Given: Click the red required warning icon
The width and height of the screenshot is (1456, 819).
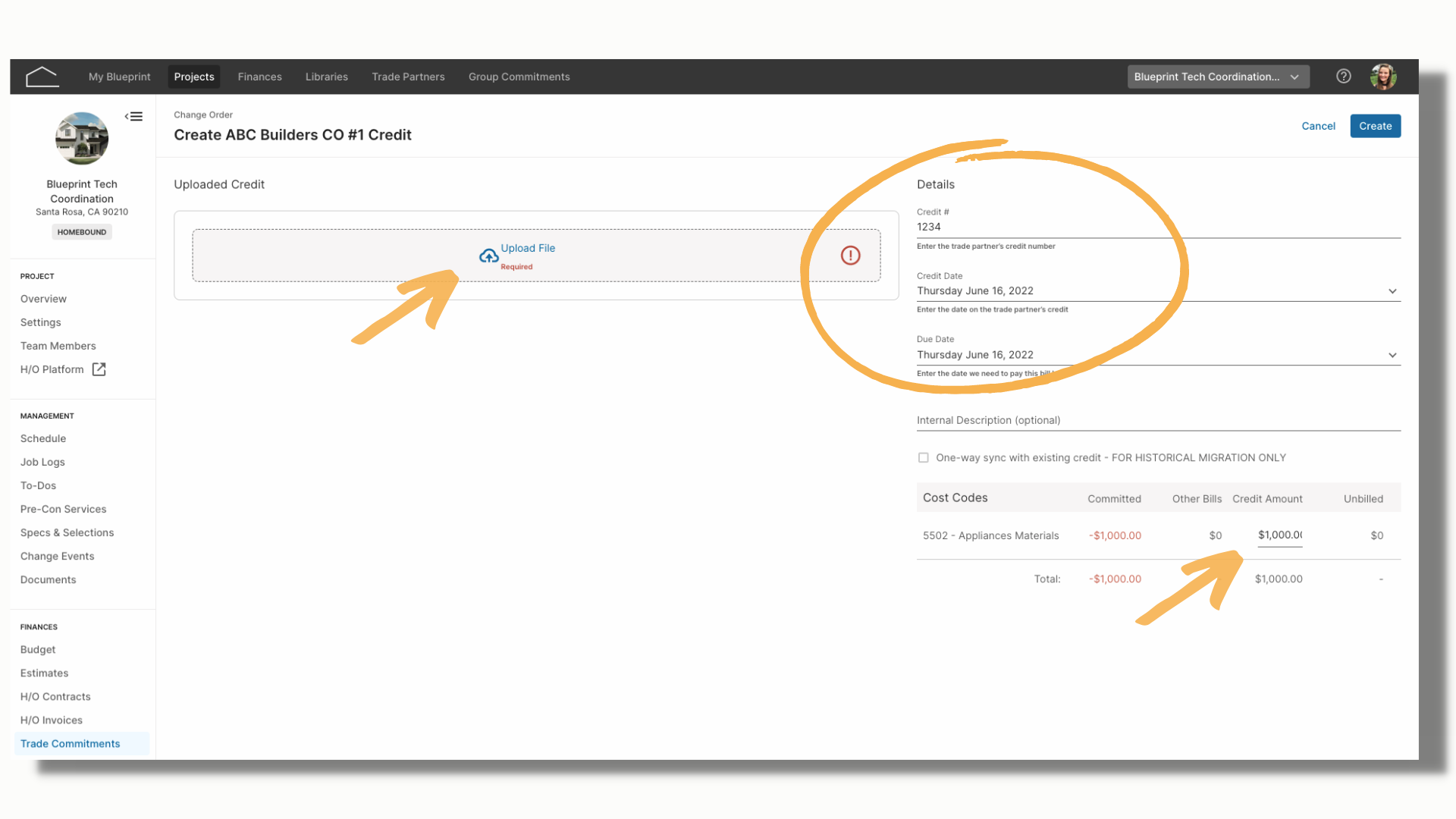Looking at the screenshot, I should (x=850, y=256).
